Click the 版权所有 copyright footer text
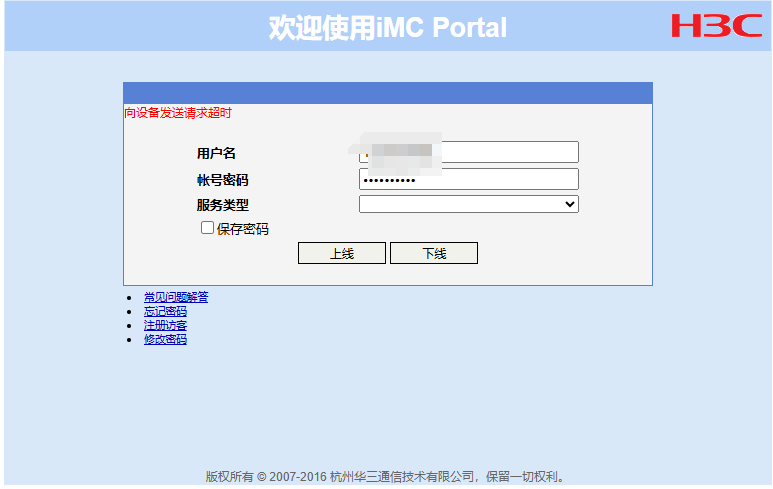The width and height of the screenshot is (773, 489). (x=386, y=477)
